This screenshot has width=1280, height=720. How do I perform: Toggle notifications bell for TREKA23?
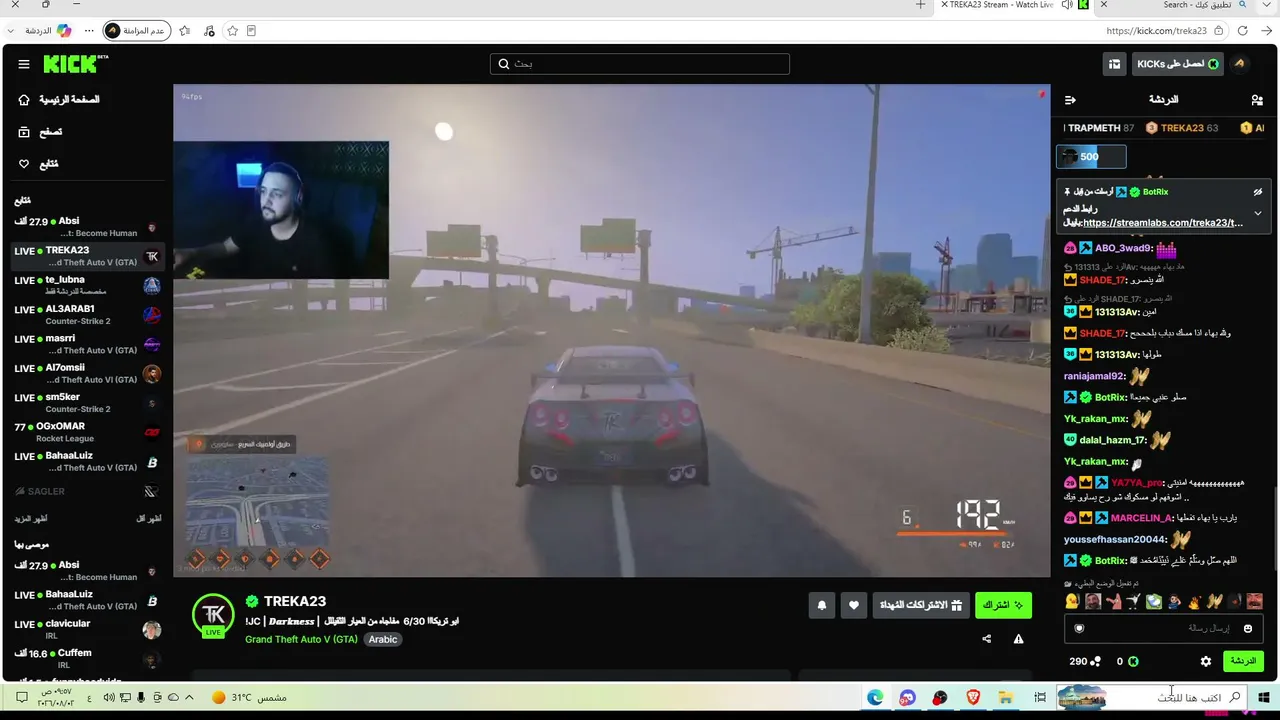(x=822, y=605)
